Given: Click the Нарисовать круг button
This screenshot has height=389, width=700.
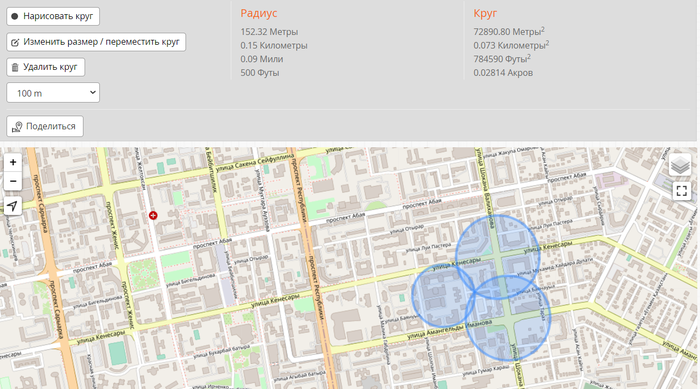Looking at the screenshot, I should point(53,17).
